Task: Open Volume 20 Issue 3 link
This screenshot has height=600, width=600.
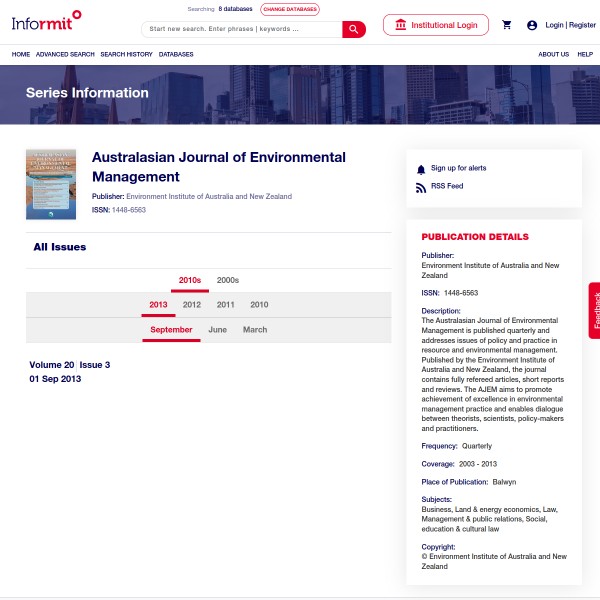Action: pos(70,365)
